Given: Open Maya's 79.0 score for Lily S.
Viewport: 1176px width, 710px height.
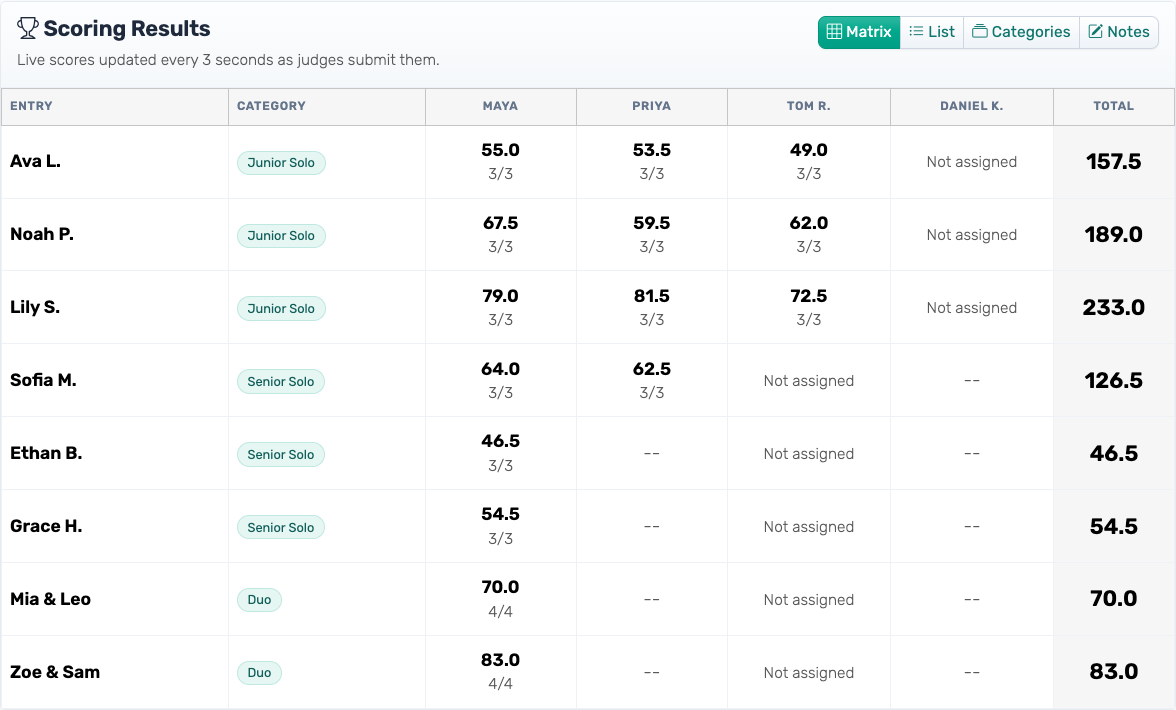Looking at the screenshot, I should [x=500, y=295].
